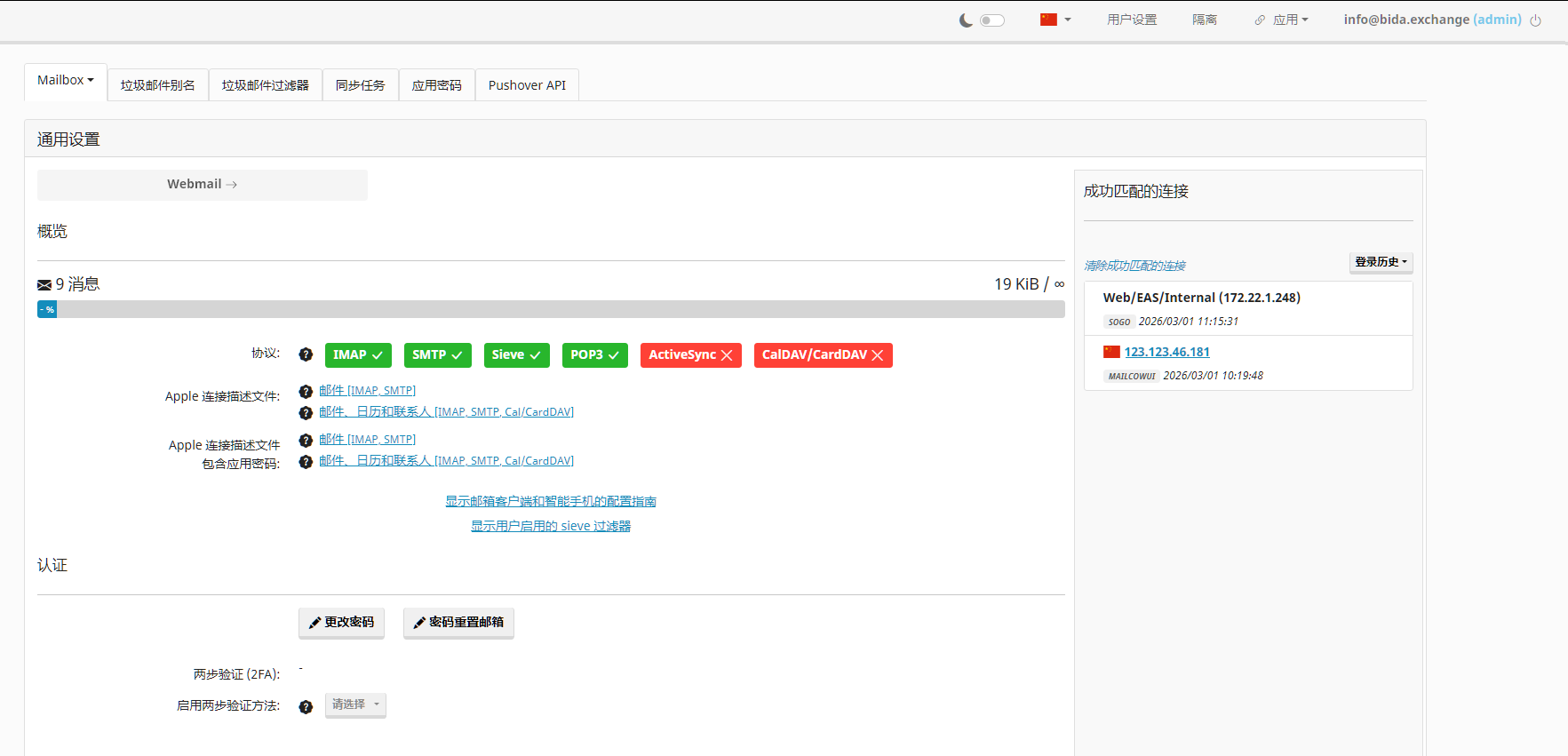Screen dimensions: 1568x756
Task: Click the red X on ActiveSync badge
Action: click(727, 355)
